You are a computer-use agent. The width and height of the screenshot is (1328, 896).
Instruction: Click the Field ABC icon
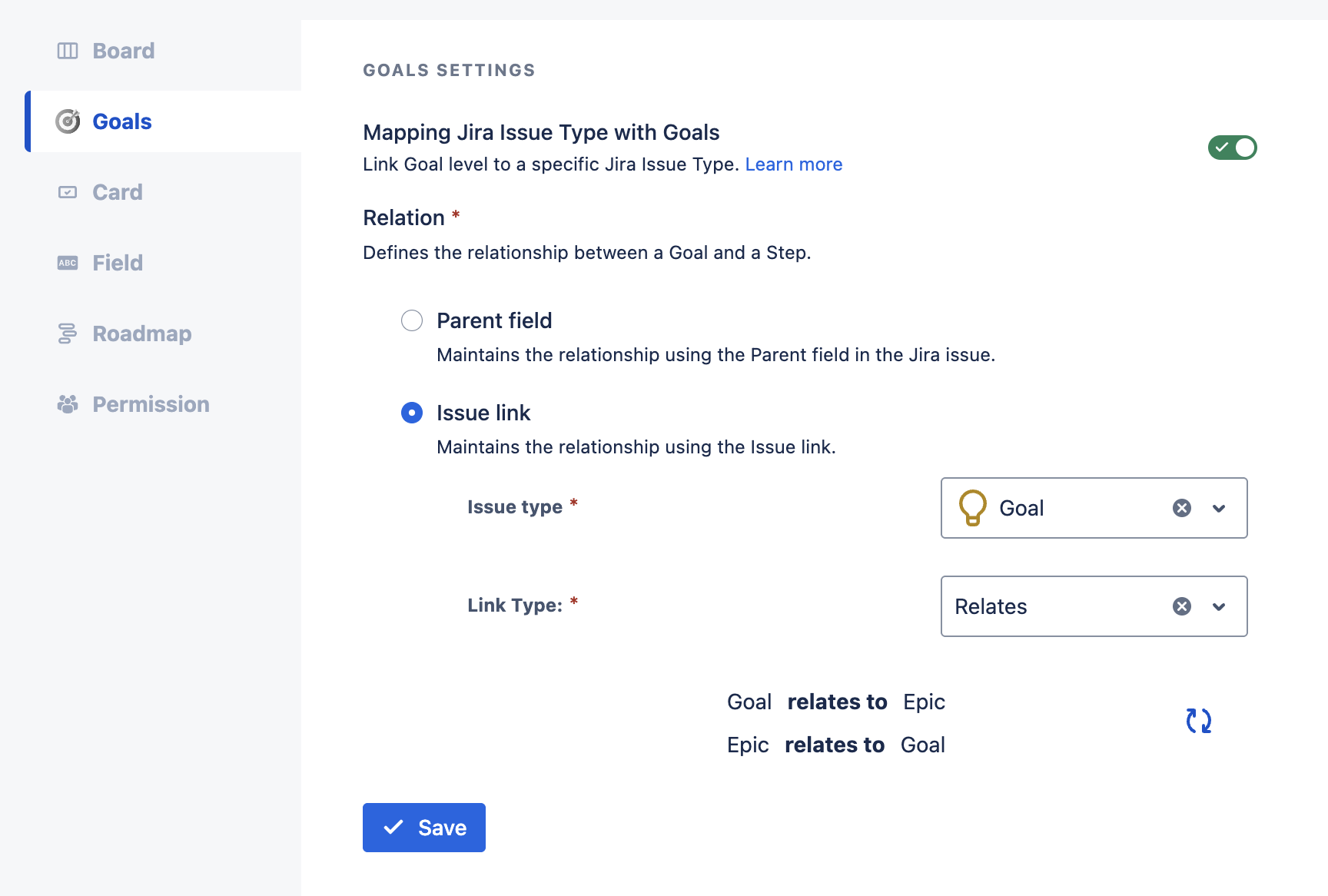68,263
